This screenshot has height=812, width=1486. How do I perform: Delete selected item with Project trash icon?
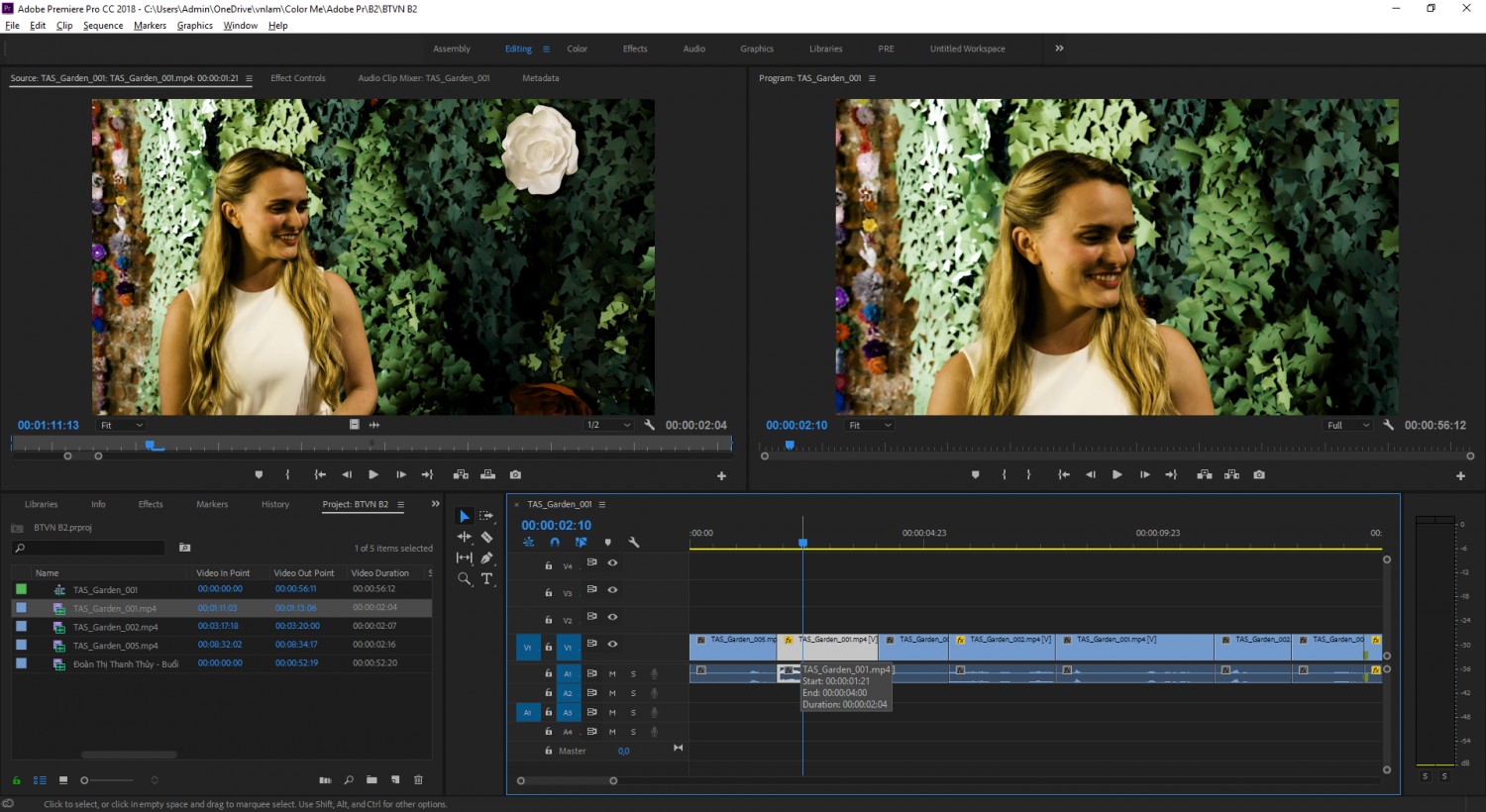tap(418, 780)
